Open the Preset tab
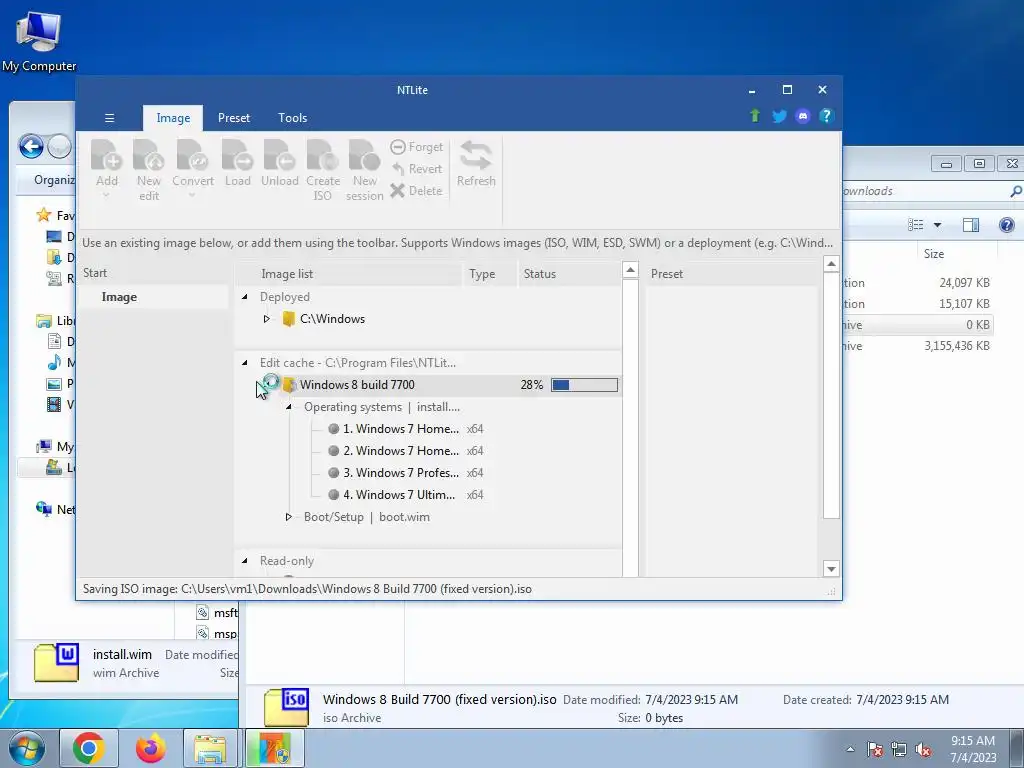Viewport: 1024px width, 768px height. pos(234,118)
